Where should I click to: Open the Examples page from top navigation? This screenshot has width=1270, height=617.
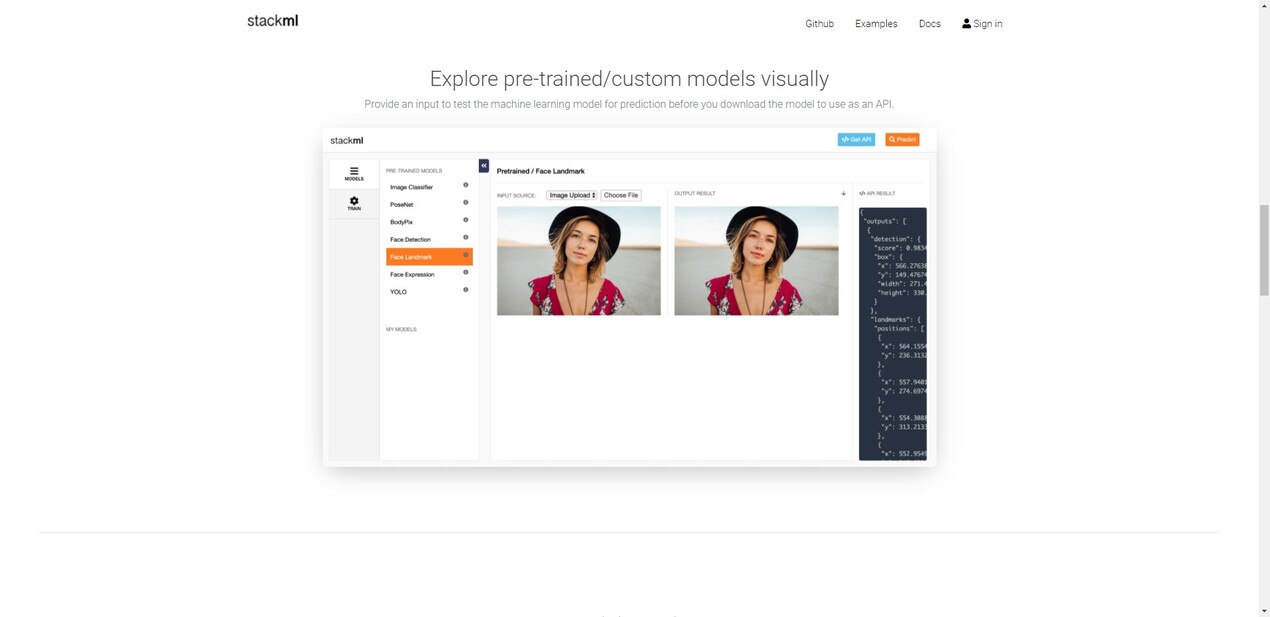[876, 23]
